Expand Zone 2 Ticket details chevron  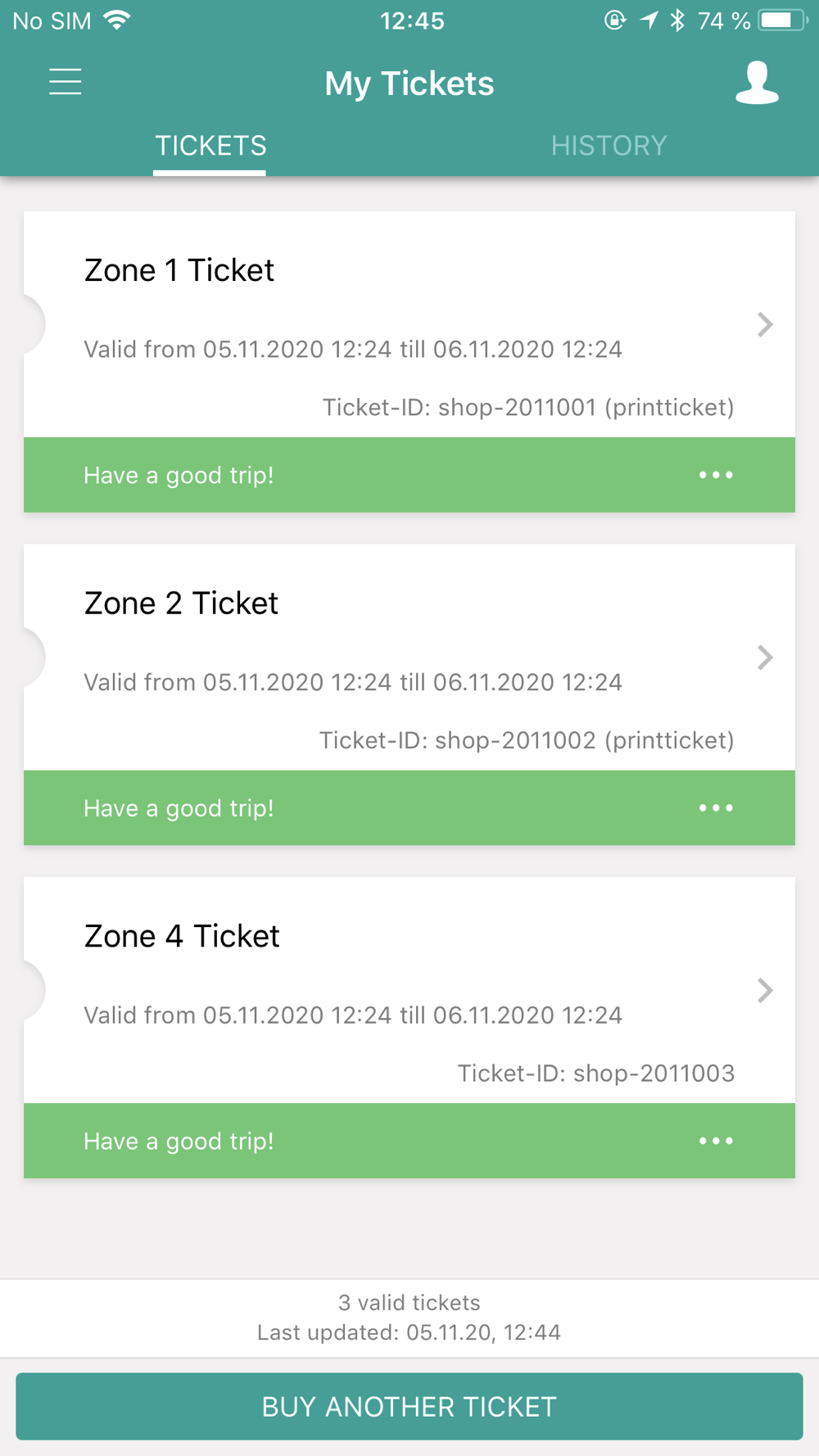765,658
